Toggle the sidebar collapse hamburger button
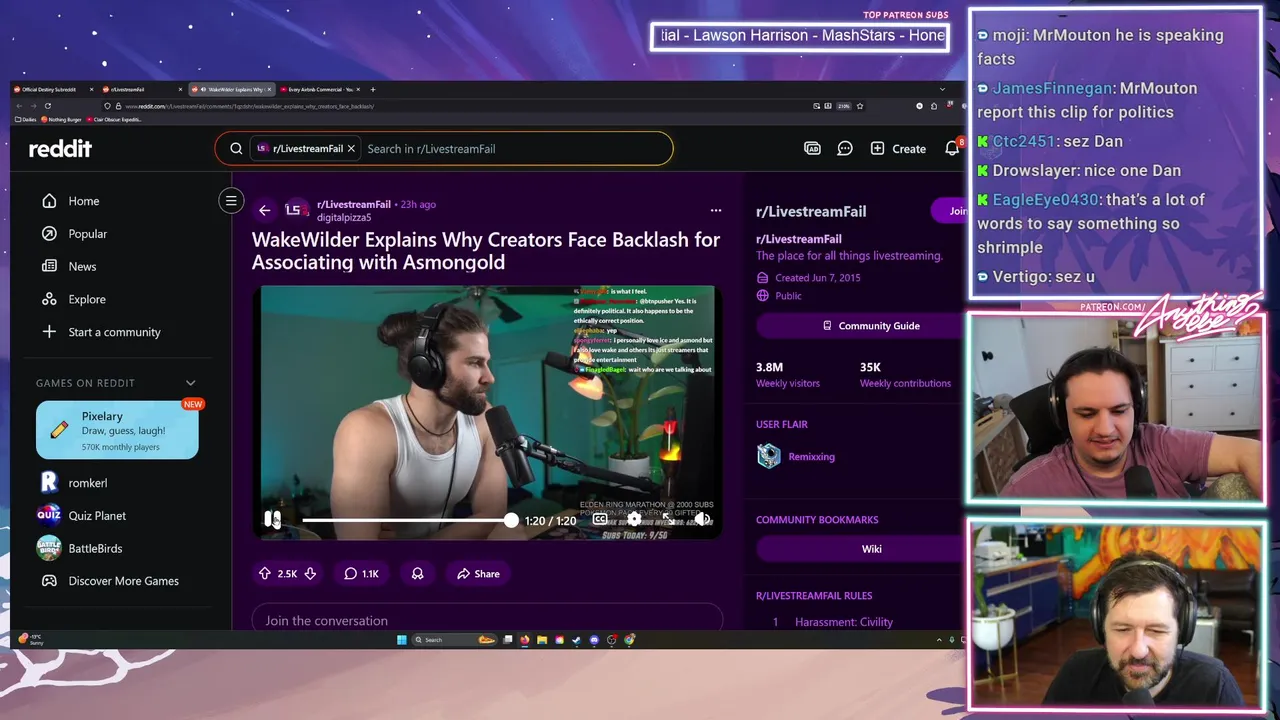This screenshot has height=720, width=1280. point(231,201)
